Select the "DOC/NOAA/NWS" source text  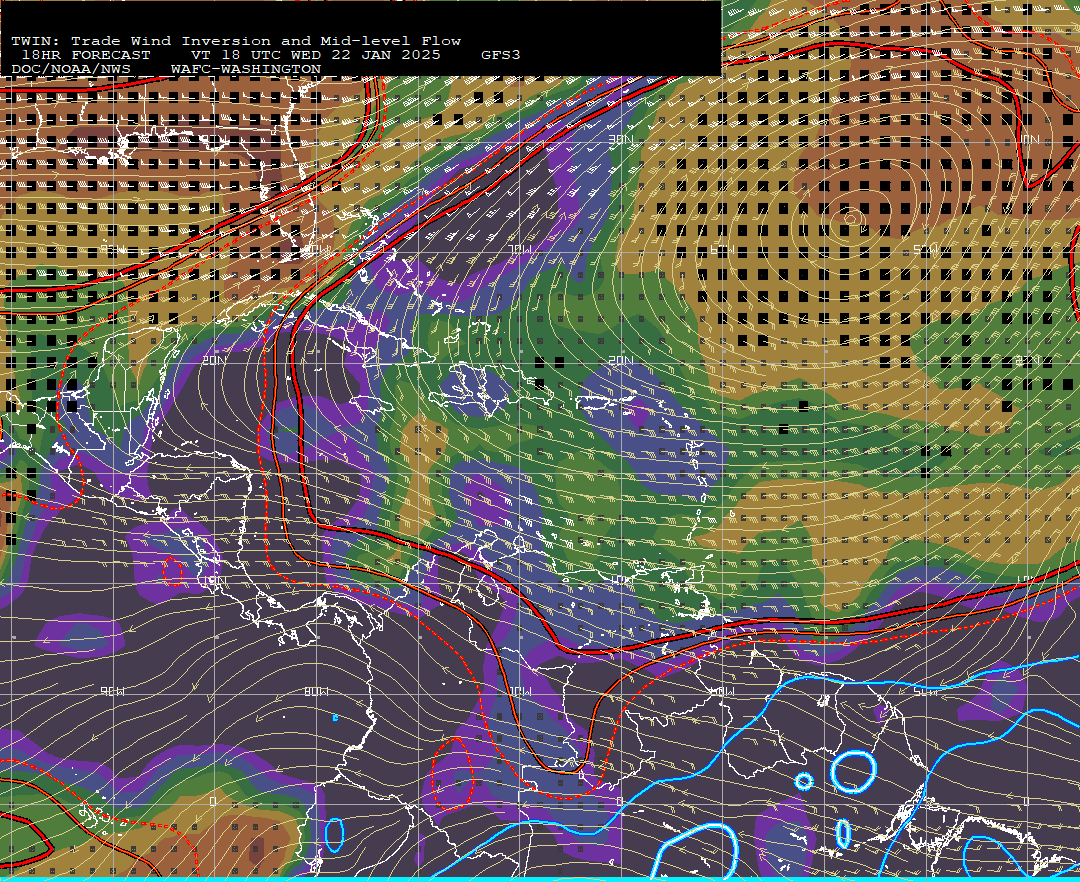[70, 70]
